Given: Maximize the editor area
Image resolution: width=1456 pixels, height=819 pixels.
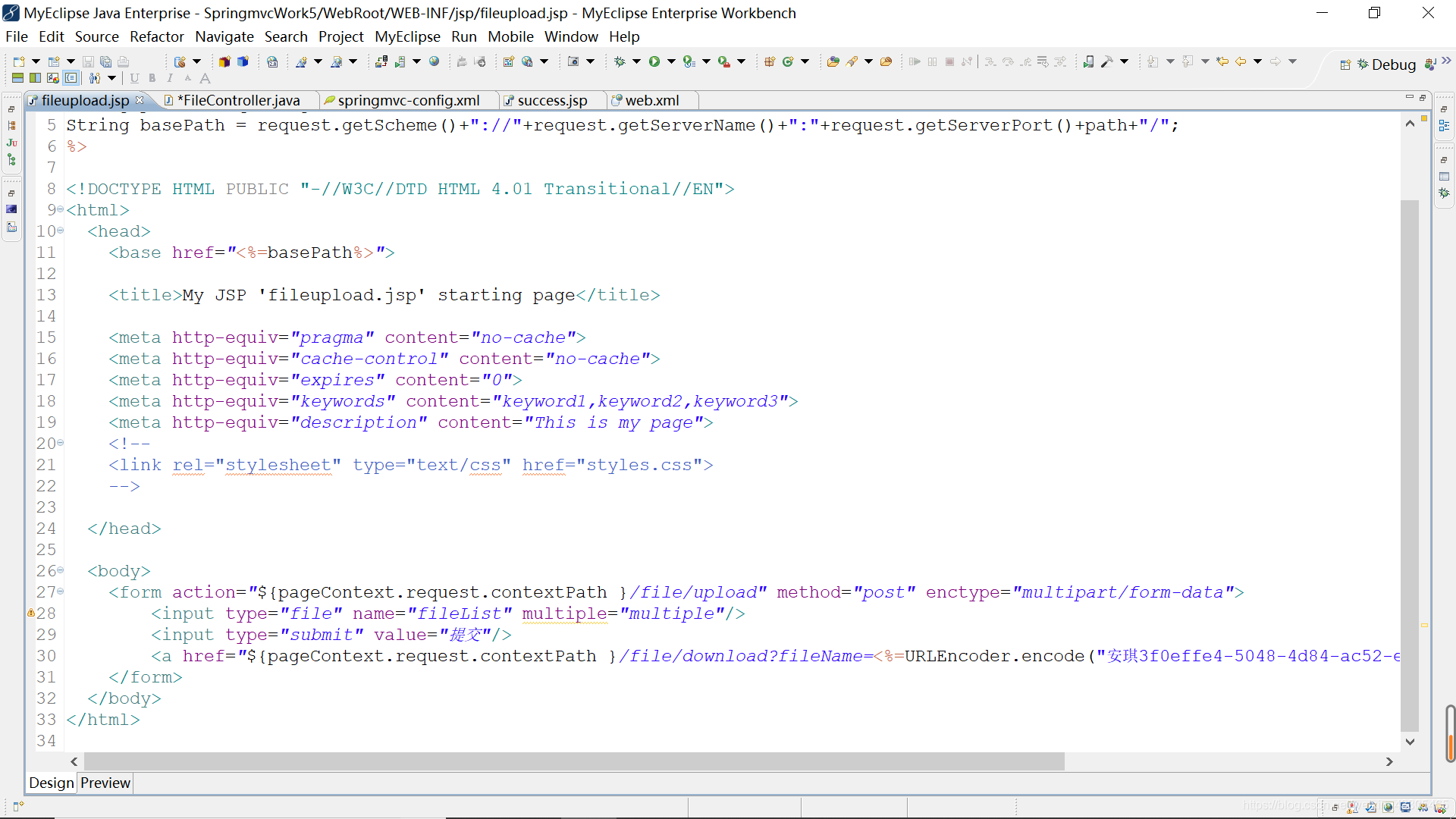Looking at the screenshot, I should point(1423,97).
